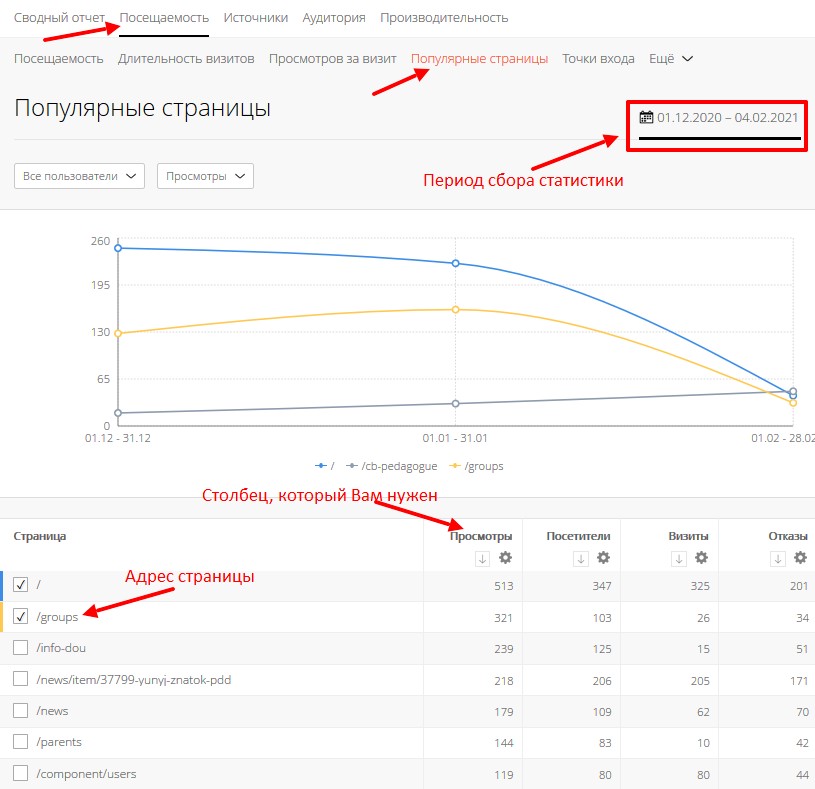Sort Посетители column with arrow icon

(581, 559)
